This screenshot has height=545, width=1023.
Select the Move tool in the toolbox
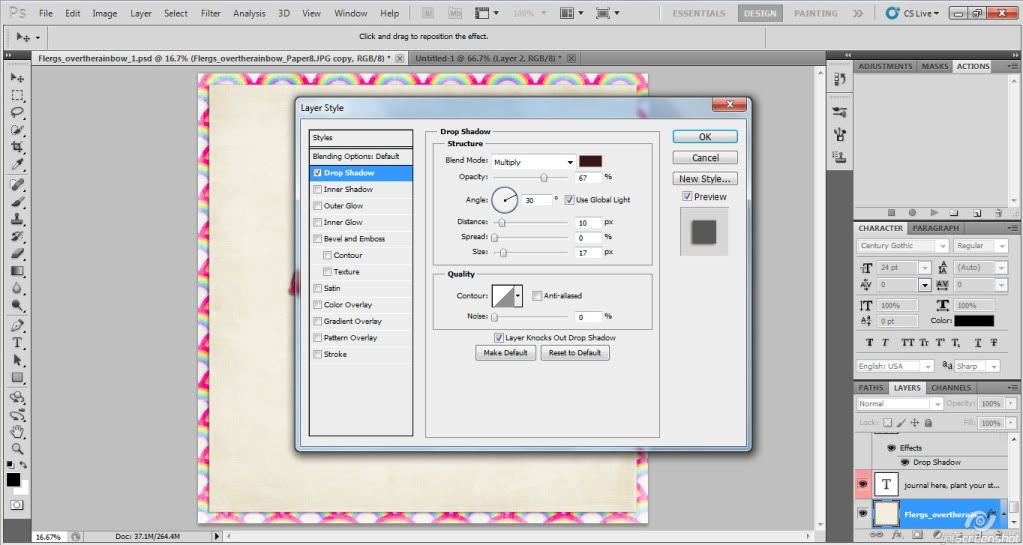click(17, 78)
